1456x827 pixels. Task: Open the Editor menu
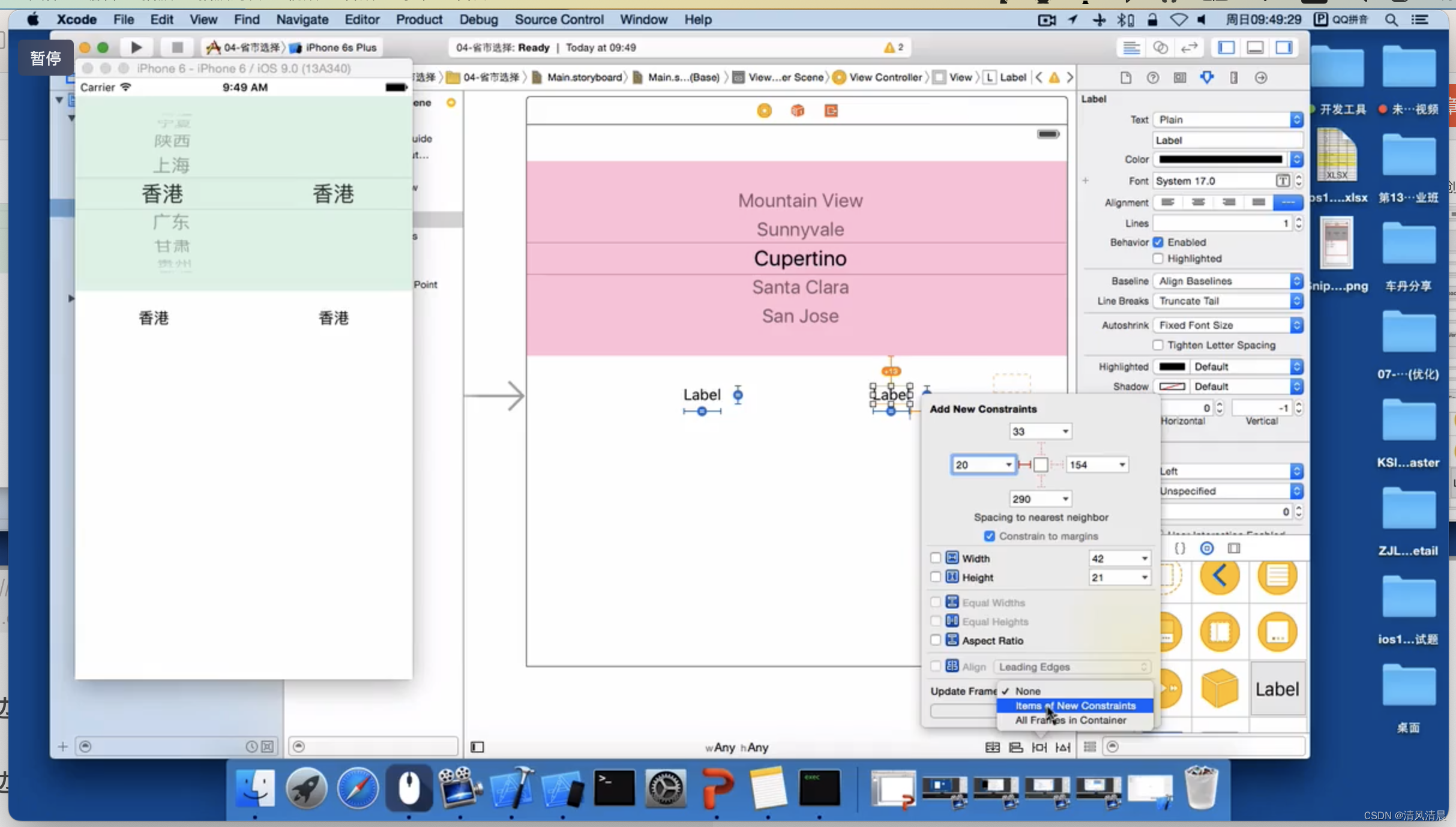coord(362,20)
